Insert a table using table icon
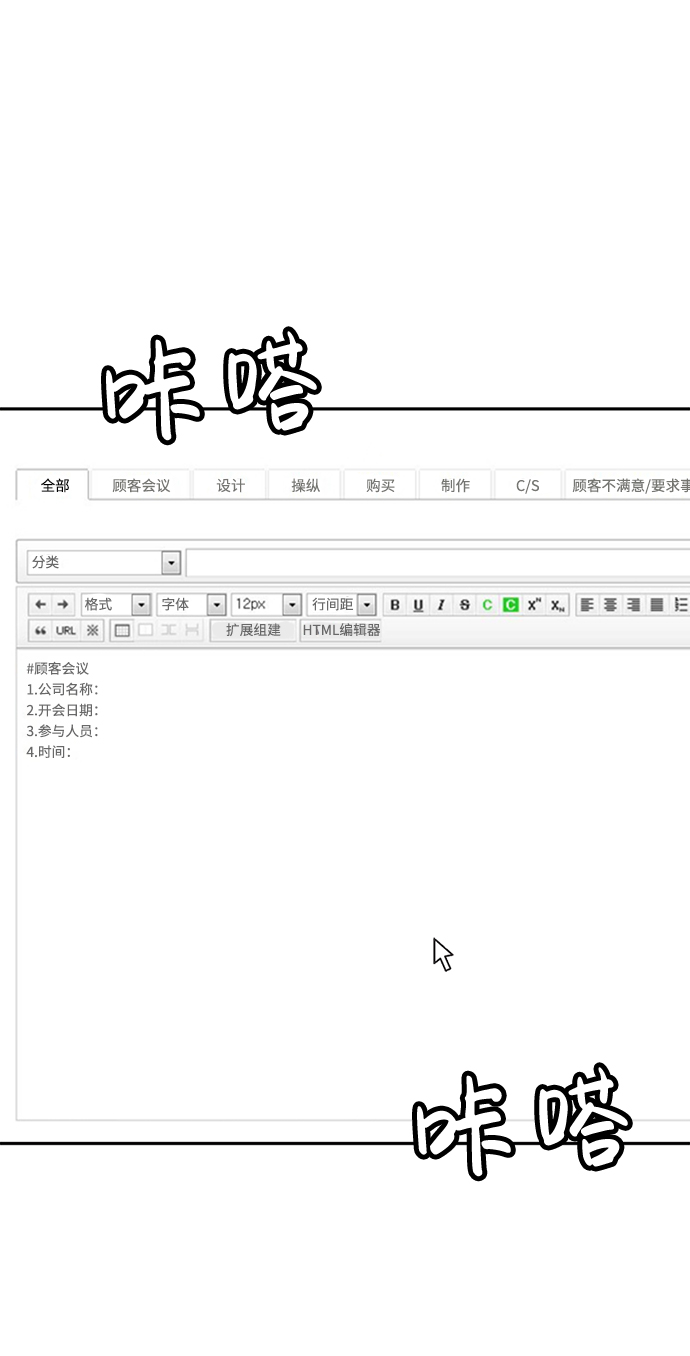690x1356 pixels. coord(122,631)
